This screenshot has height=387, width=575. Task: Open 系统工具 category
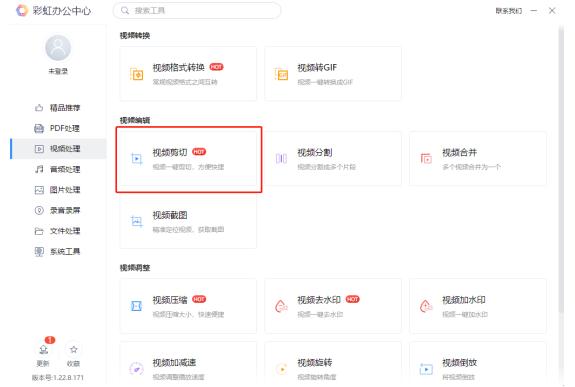[x=58, y=252]
